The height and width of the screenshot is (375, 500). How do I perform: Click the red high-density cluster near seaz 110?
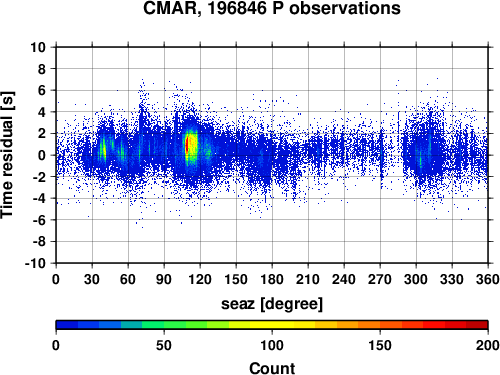187,144
